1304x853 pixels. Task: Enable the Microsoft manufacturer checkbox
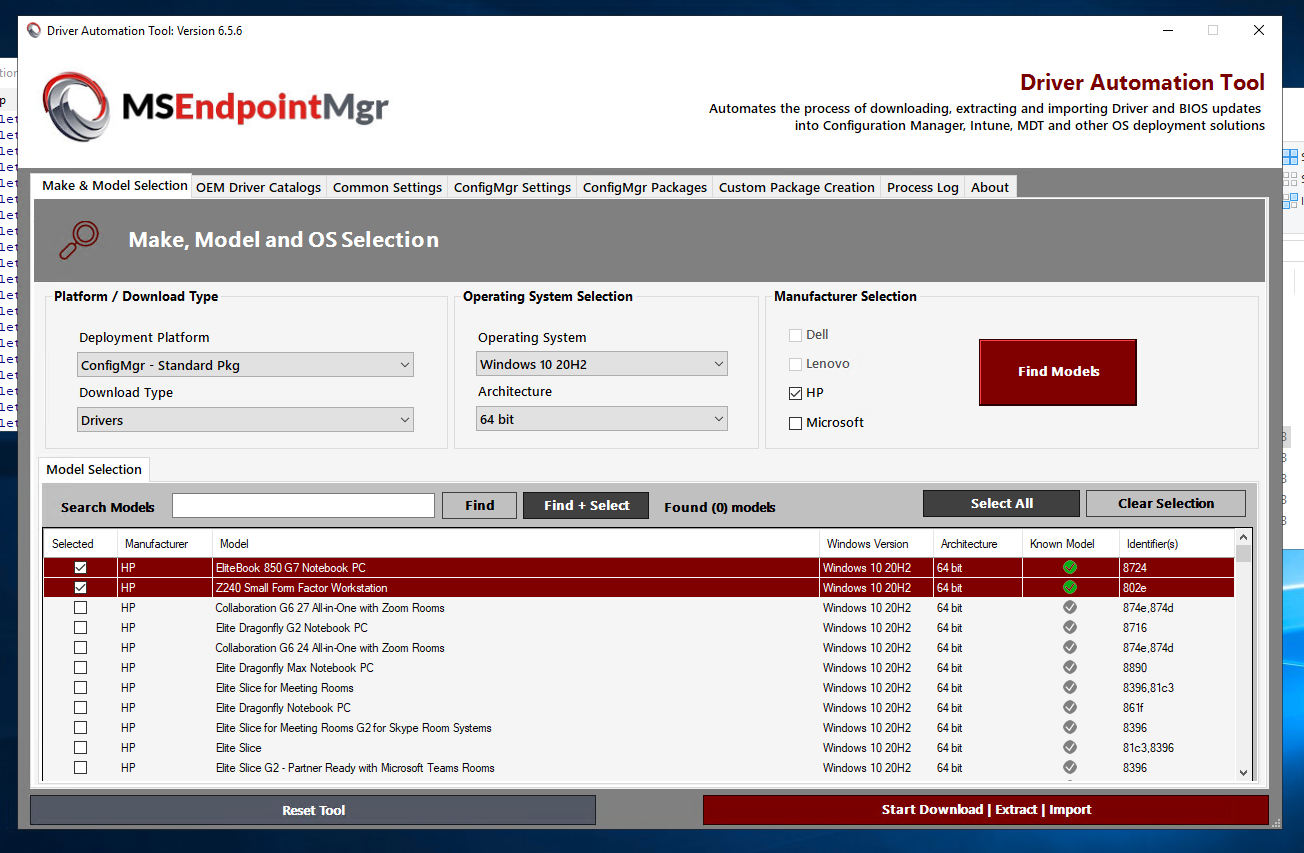point(795,422)
